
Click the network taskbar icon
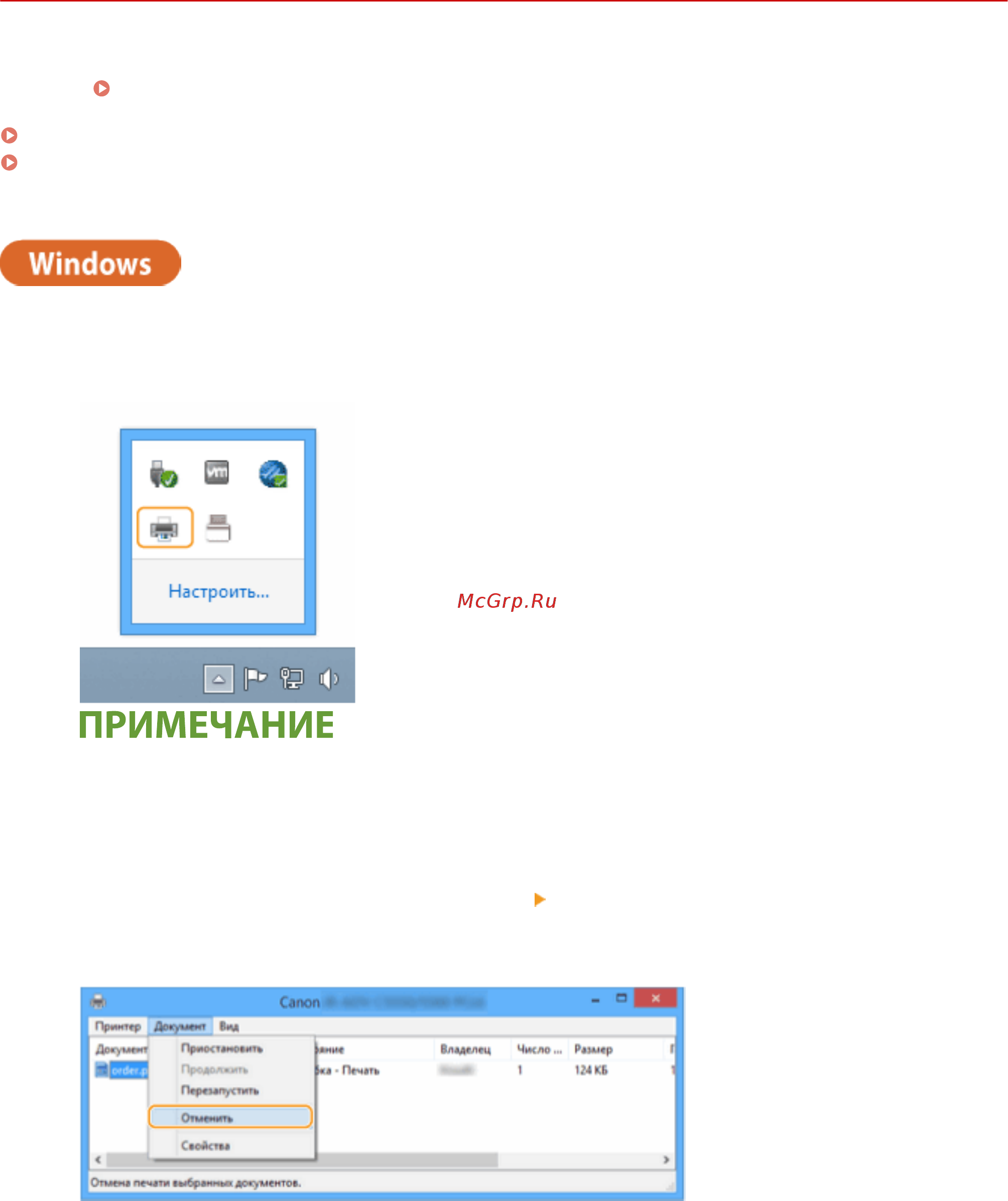pyautogui.click(x=292, y=679)
